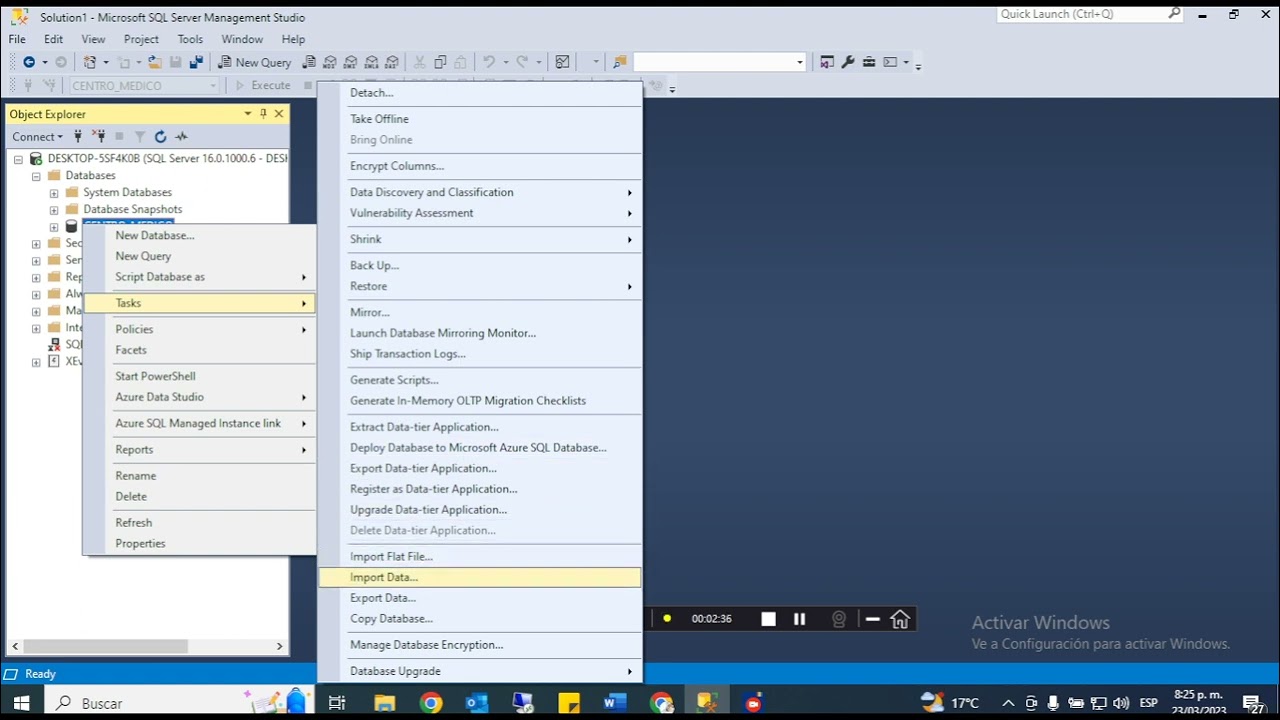Open Data Discovery and Classification submenu
Image resolution: width=1280 pixels, height=720 pixels.
(480, 192)
